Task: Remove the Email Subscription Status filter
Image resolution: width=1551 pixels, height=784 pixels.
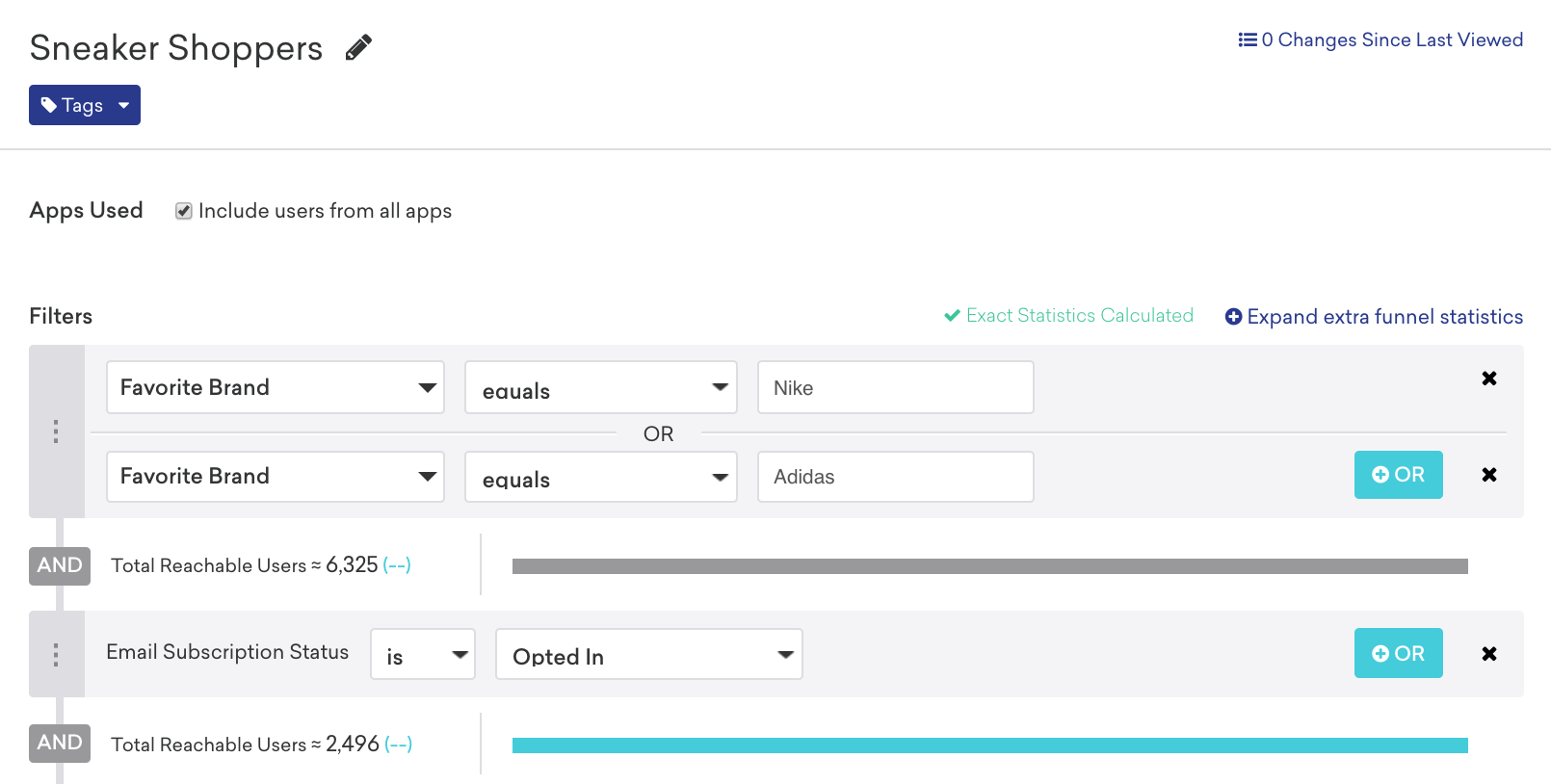Action: [1489, 654]
